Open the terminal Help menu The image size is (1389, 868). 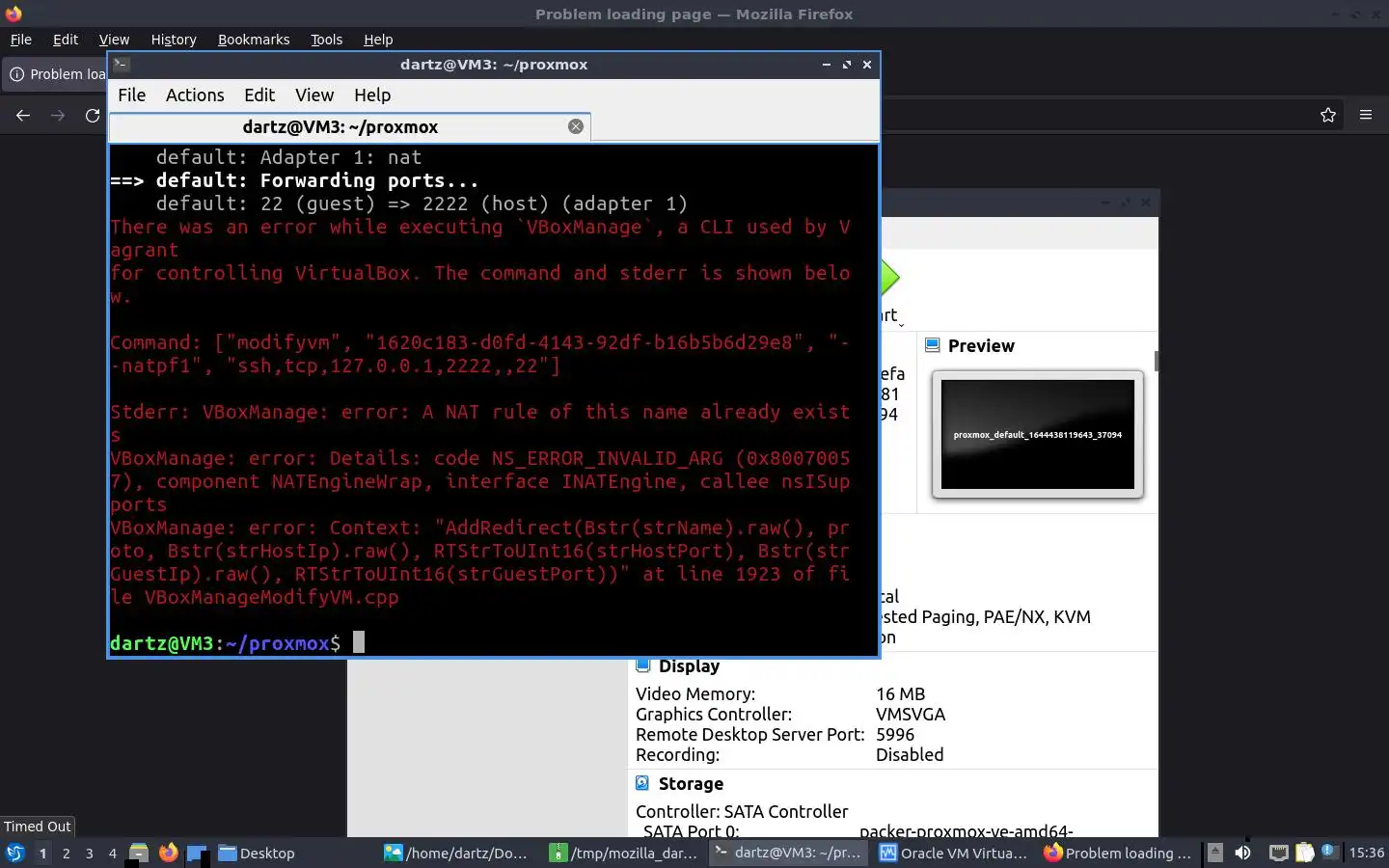pyautogui.click(x=372, y=95)
